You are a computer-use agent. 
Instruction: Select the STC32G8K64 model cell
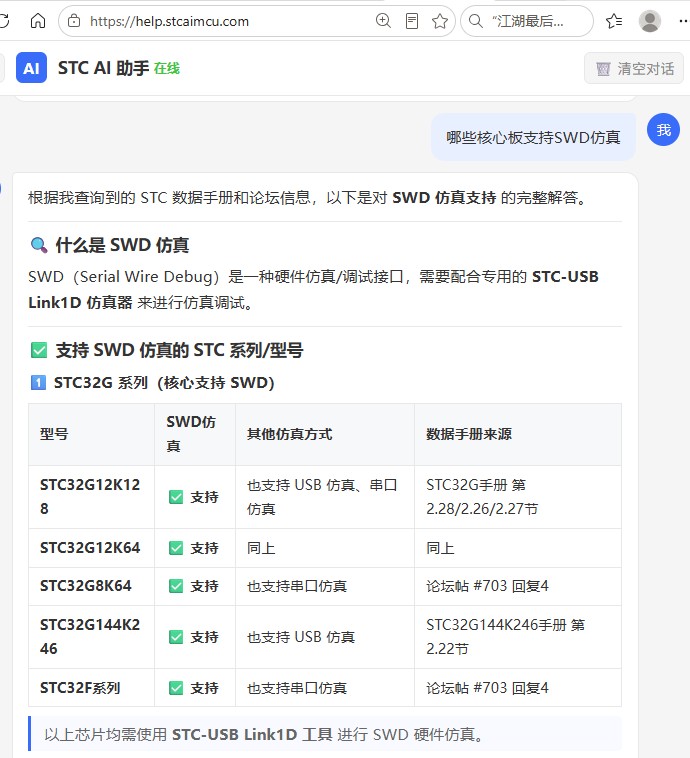(91, 586)
